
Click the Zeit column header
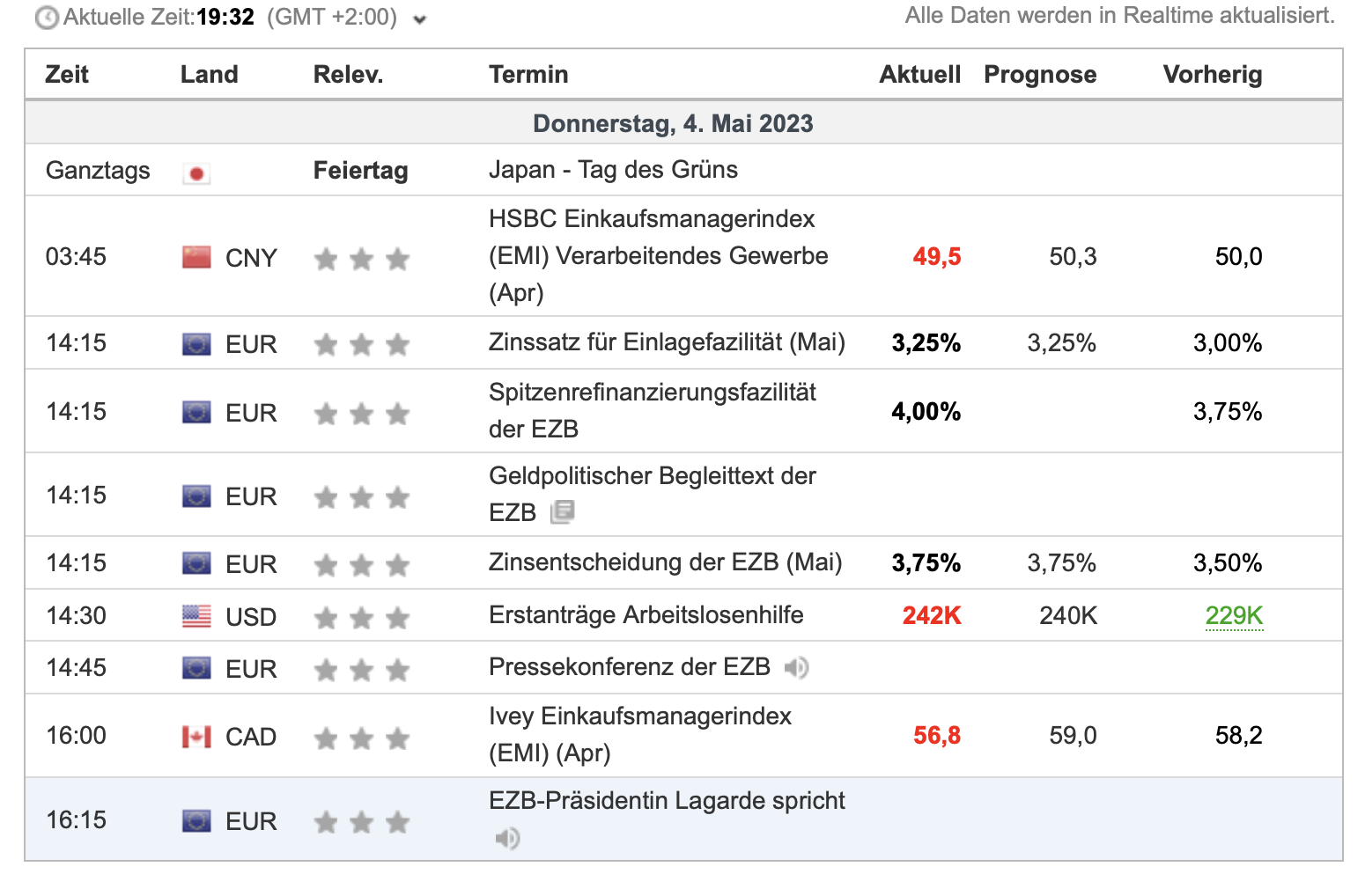tap(67, 74)
